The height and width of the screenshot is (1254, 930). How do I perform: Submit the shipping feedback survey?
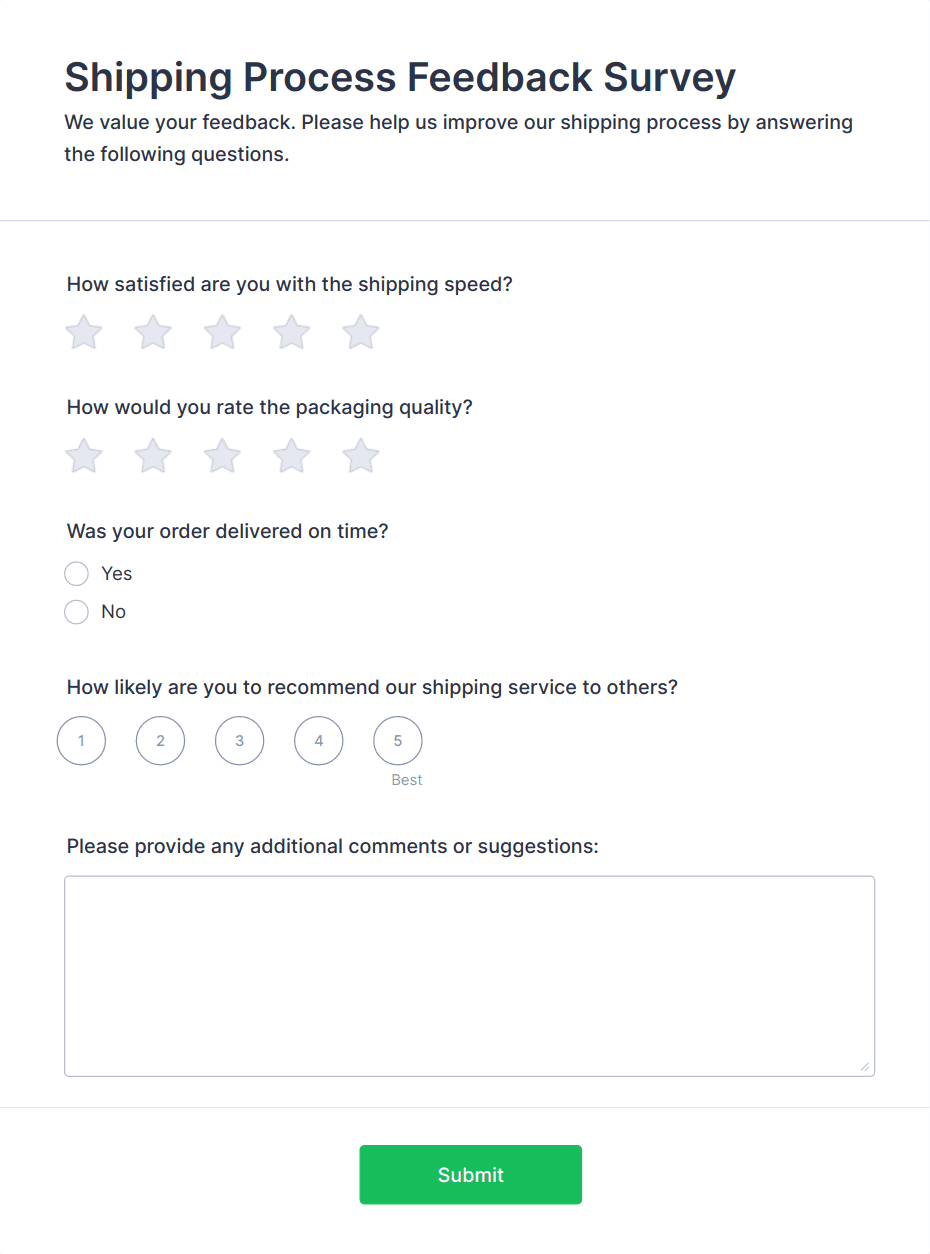(x=470, y=1174)
